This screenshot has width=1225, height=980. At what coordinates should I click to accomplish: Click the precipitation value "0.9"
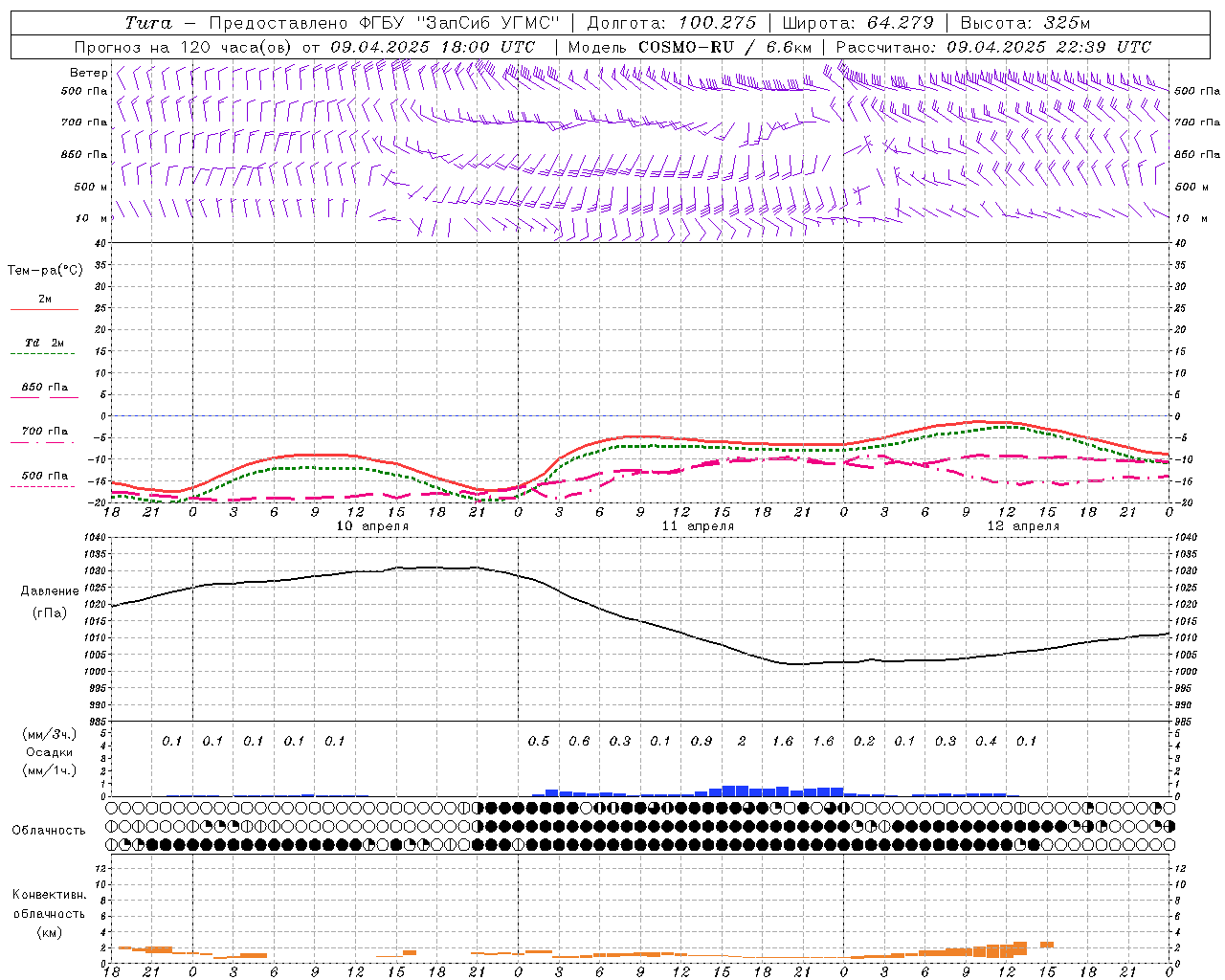click(702, 741)
